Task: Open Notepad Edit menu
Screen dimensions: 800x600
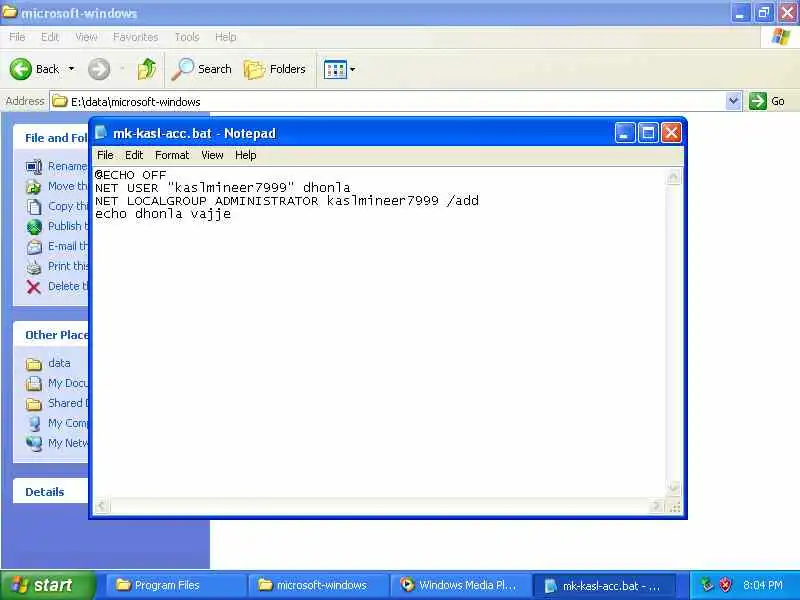Action: [x=134, y=155]
